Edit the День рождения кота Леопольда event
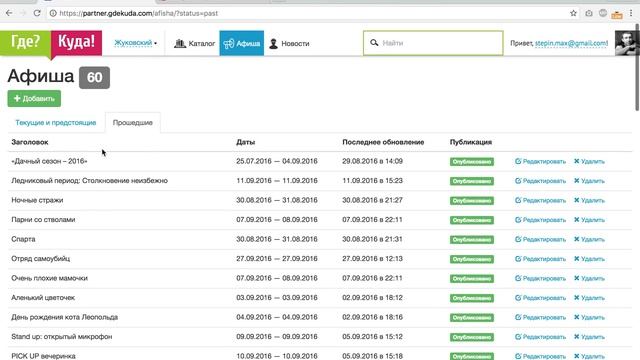The height and width of the screenshot is (360, 640). (540, 317)
